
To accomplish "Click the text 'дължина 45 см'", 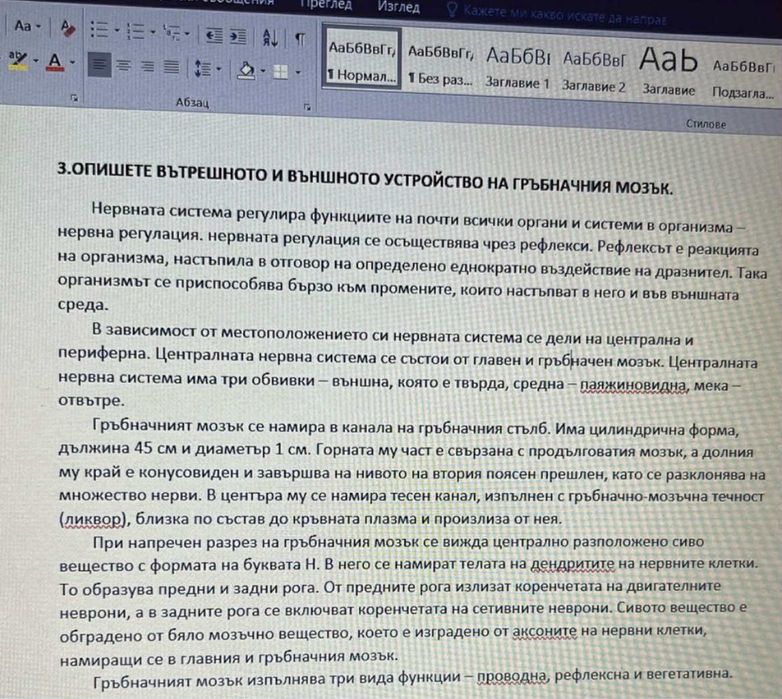I will [117, 448].
